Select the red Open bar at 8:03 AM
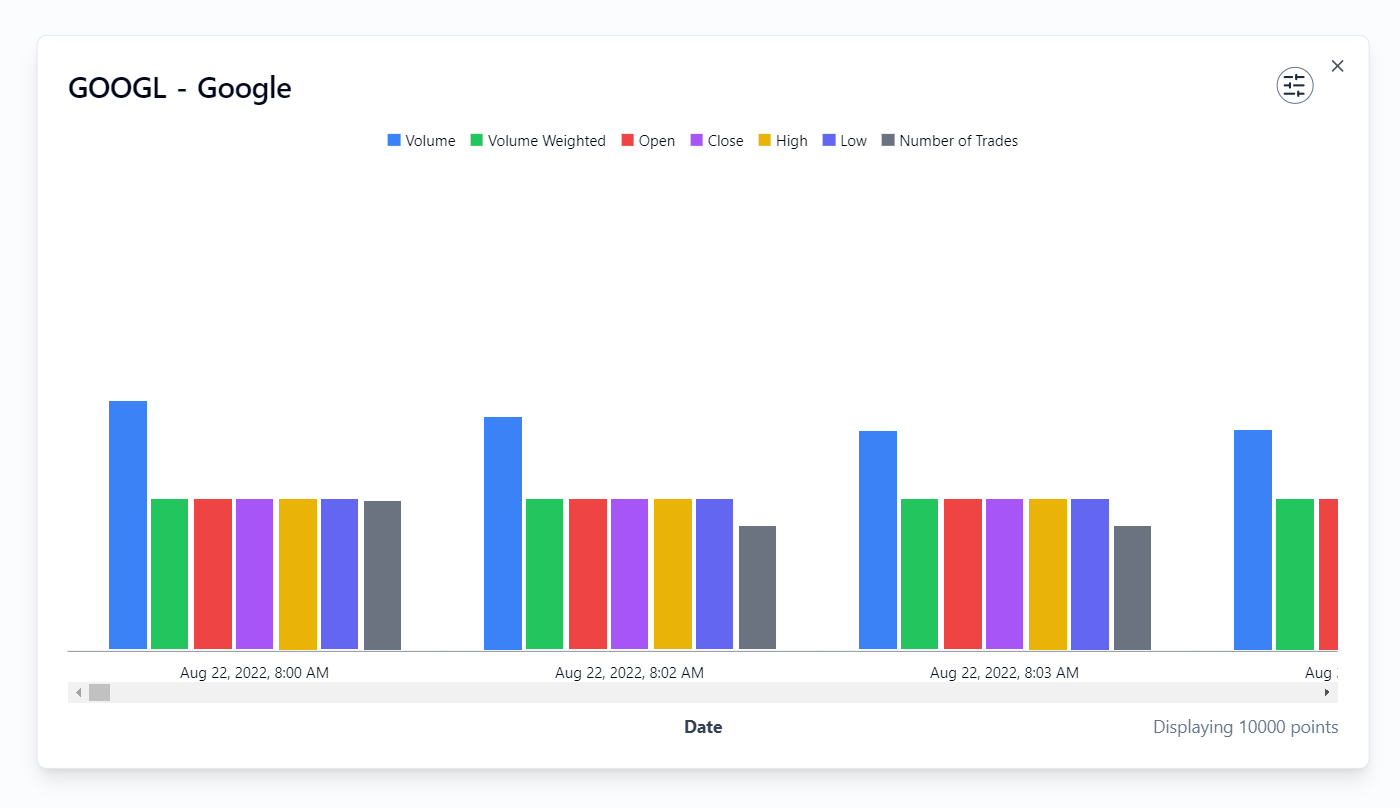Screen dimensions: 1400x808 click(x=963, y=574)
